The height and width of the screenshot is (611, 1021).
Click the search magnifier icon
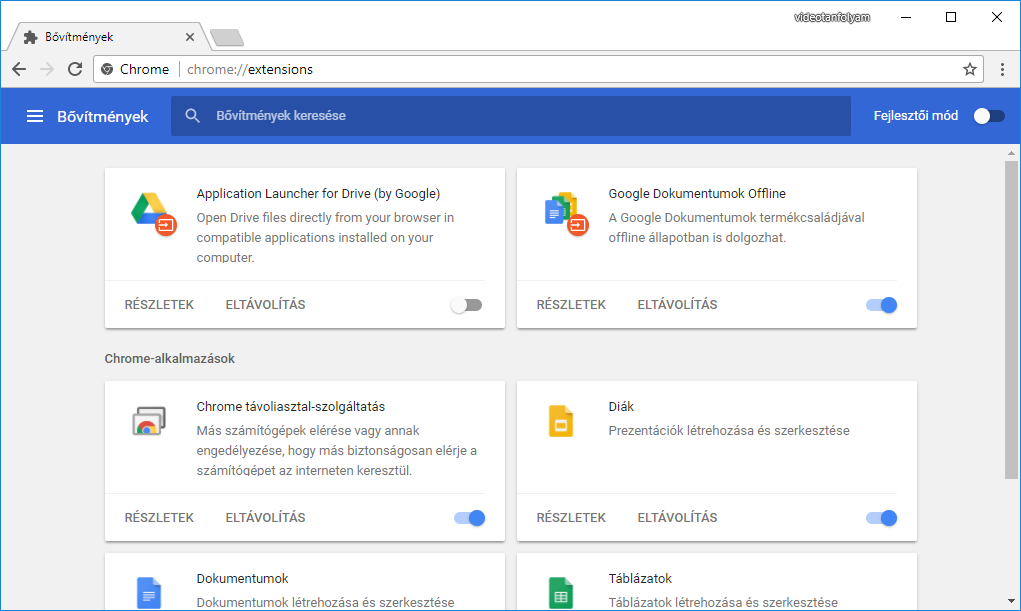(x=192, y=116)
